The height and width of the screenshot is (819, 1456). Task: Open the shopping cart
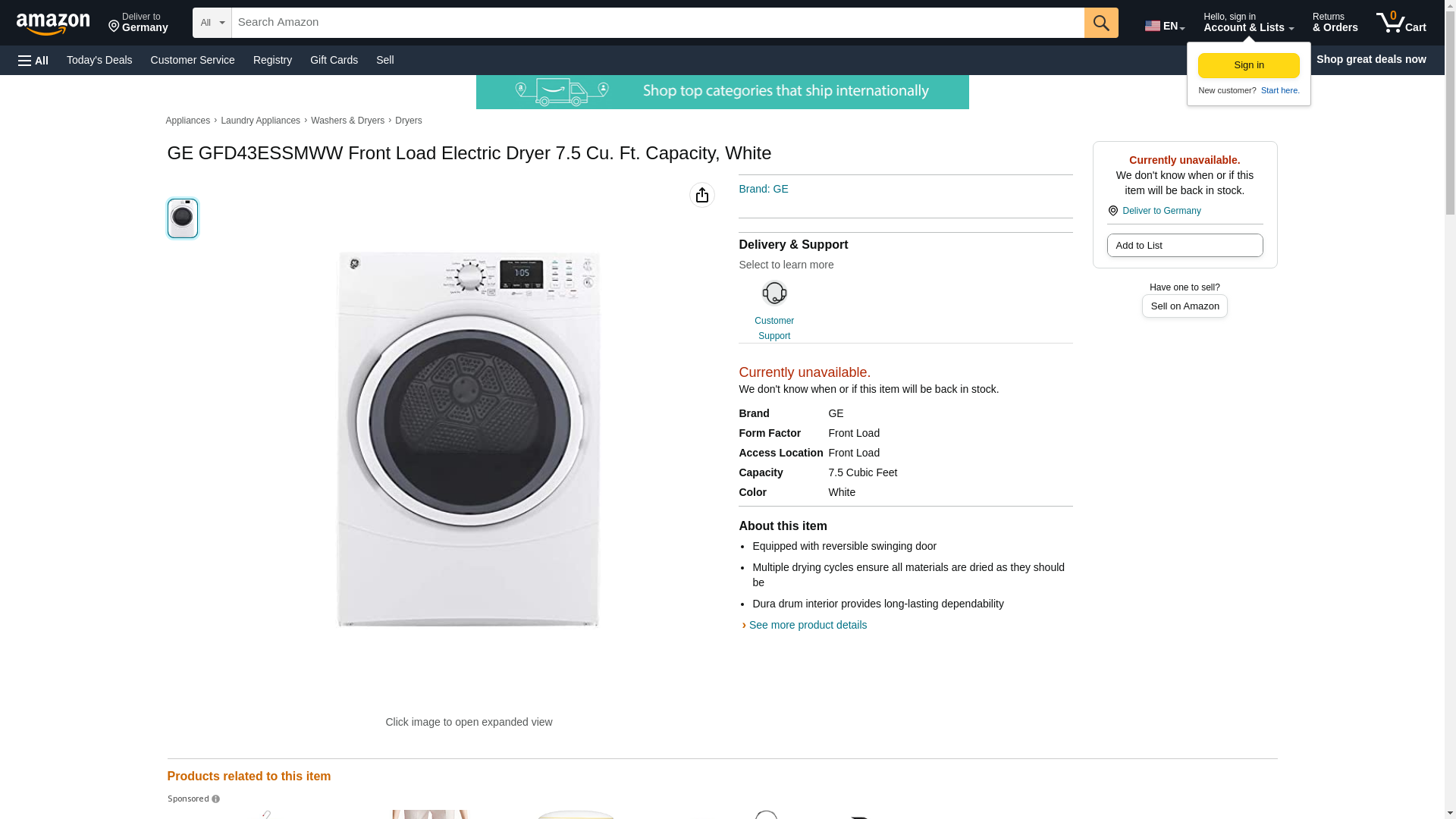pos(1401,23)
